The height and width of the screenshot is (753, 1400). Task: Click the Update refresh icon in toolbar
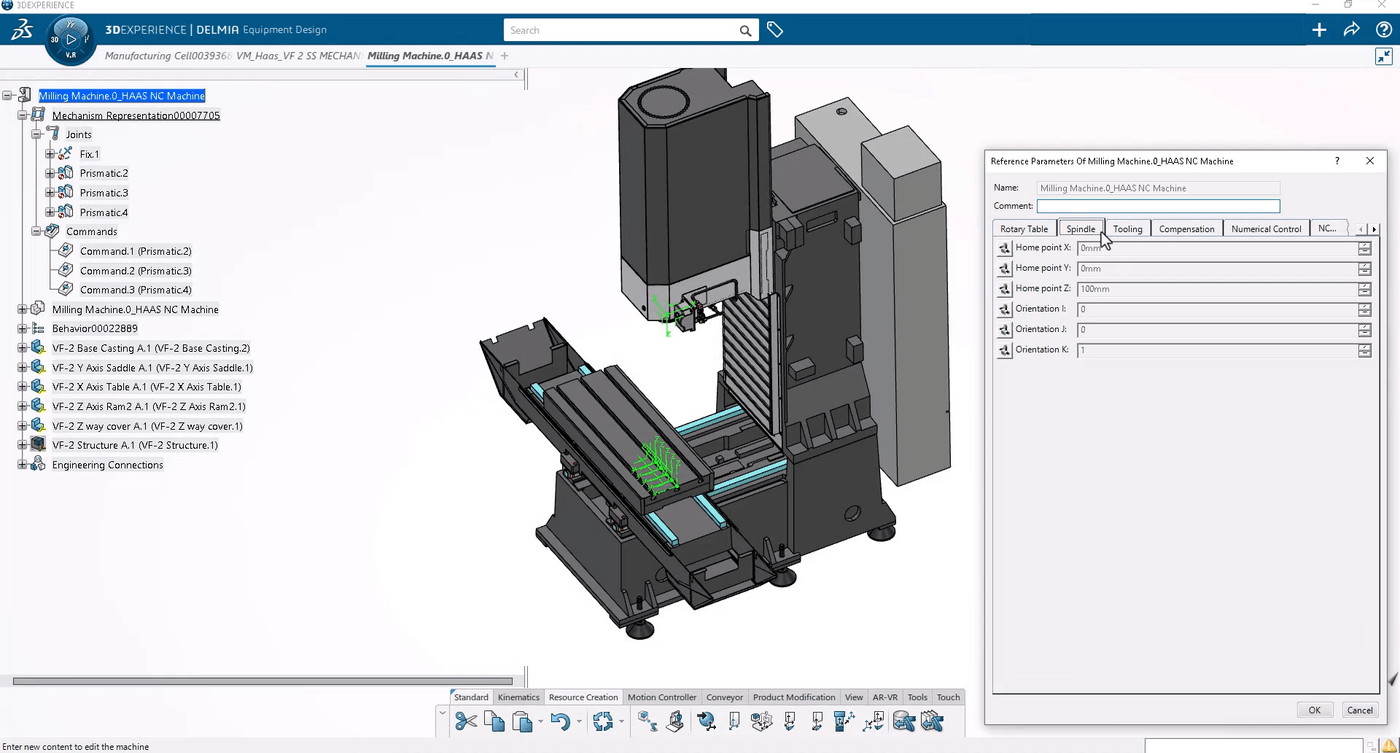coord(602,721)
